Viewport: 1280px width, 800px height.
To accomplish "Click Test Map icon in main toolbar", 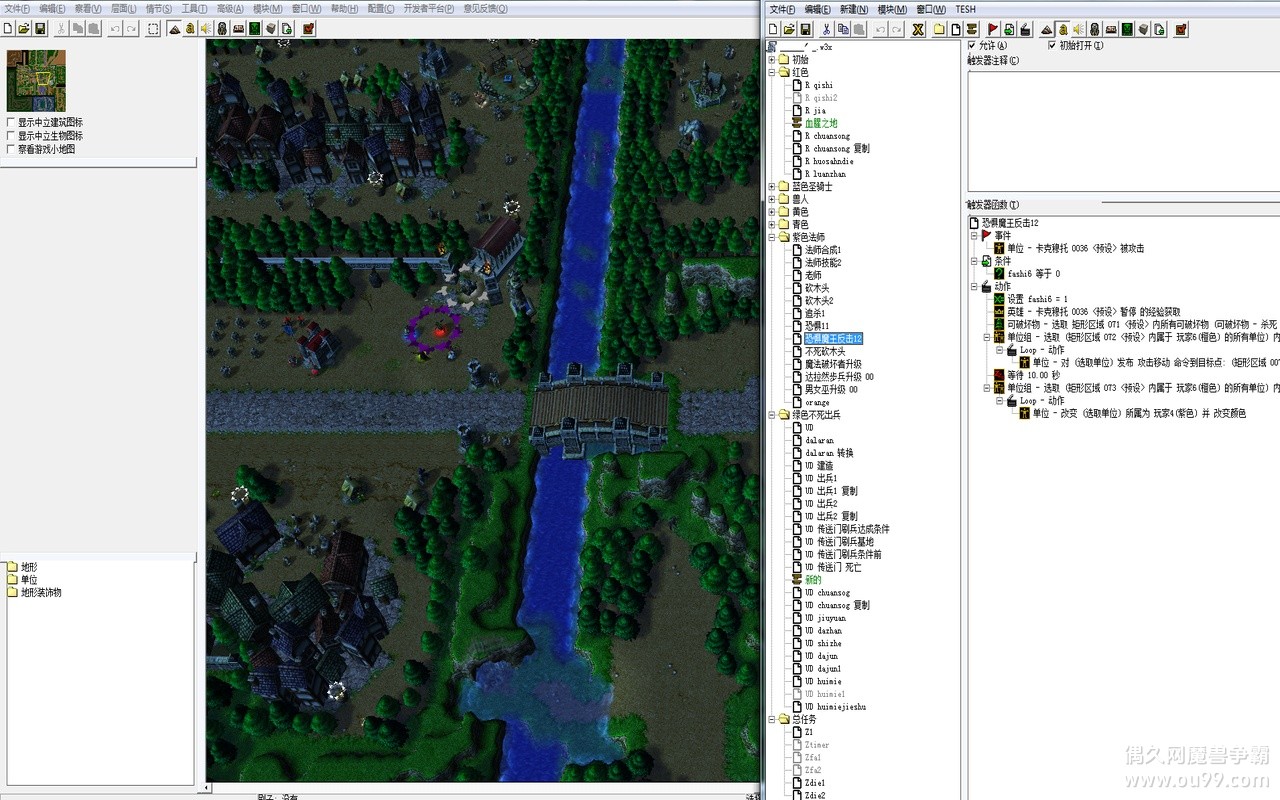I will 308,29.
